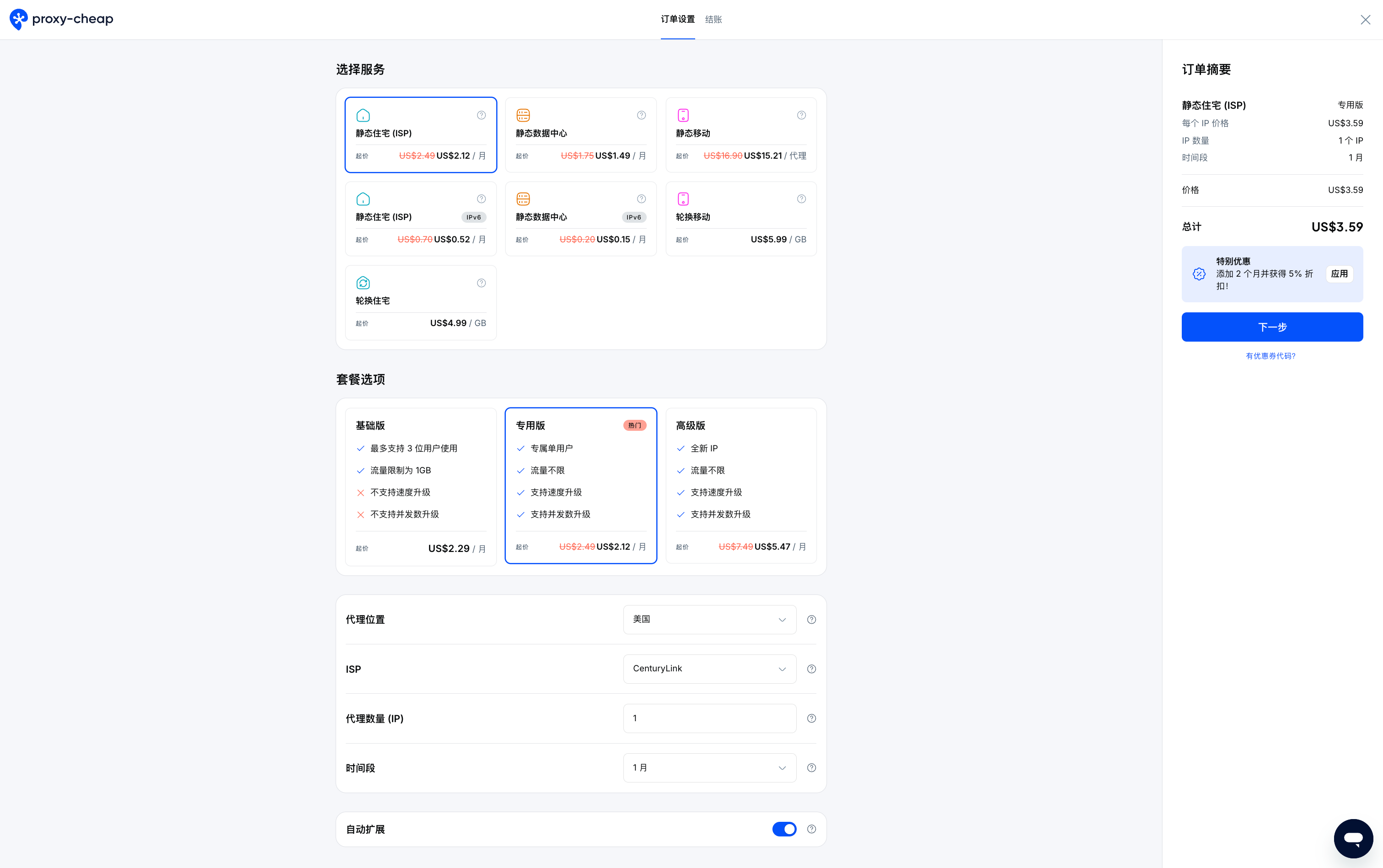Click help icon beside ISP dropdown
1383x868 pixels.
click(x=811, y=669)
